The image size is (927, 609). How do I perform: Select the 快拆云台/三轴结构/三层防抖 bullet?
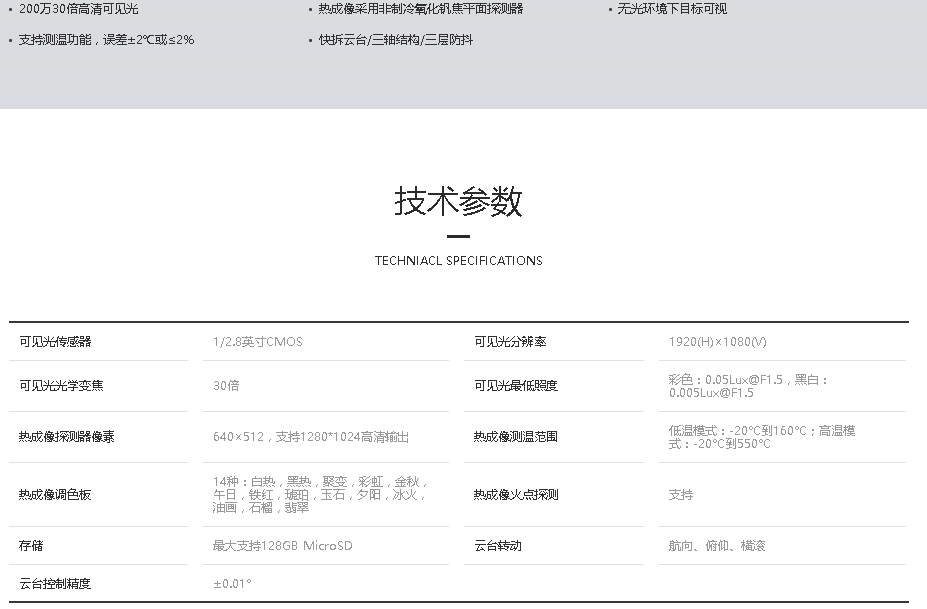396,40
